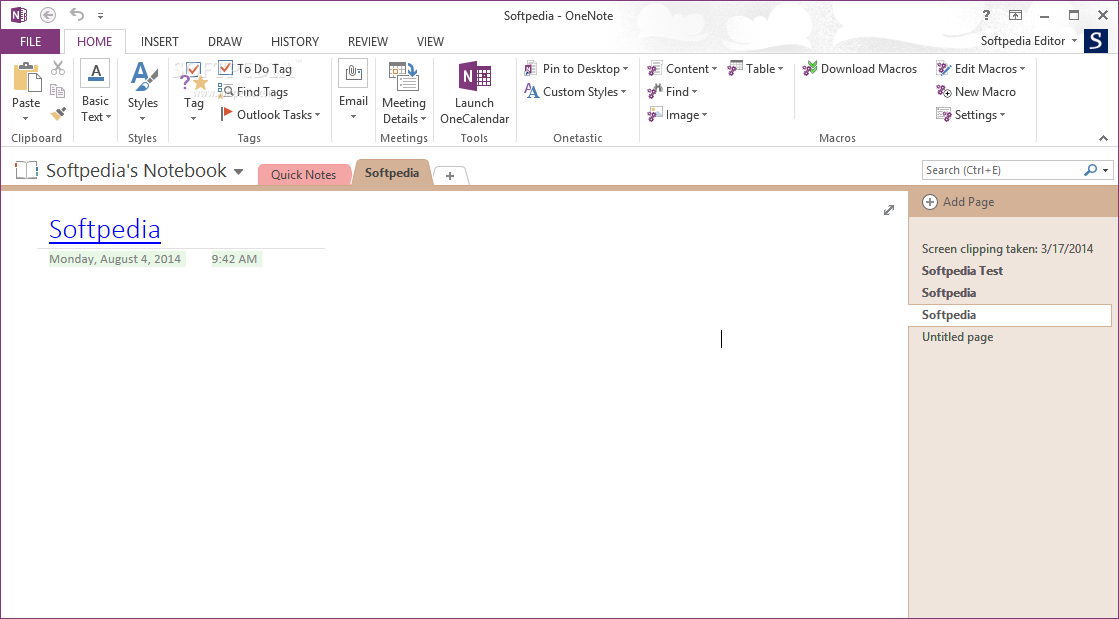Open the Softpedia Editor account menu
This screenshot has width=1119, height=619.
pos(1029,41)
